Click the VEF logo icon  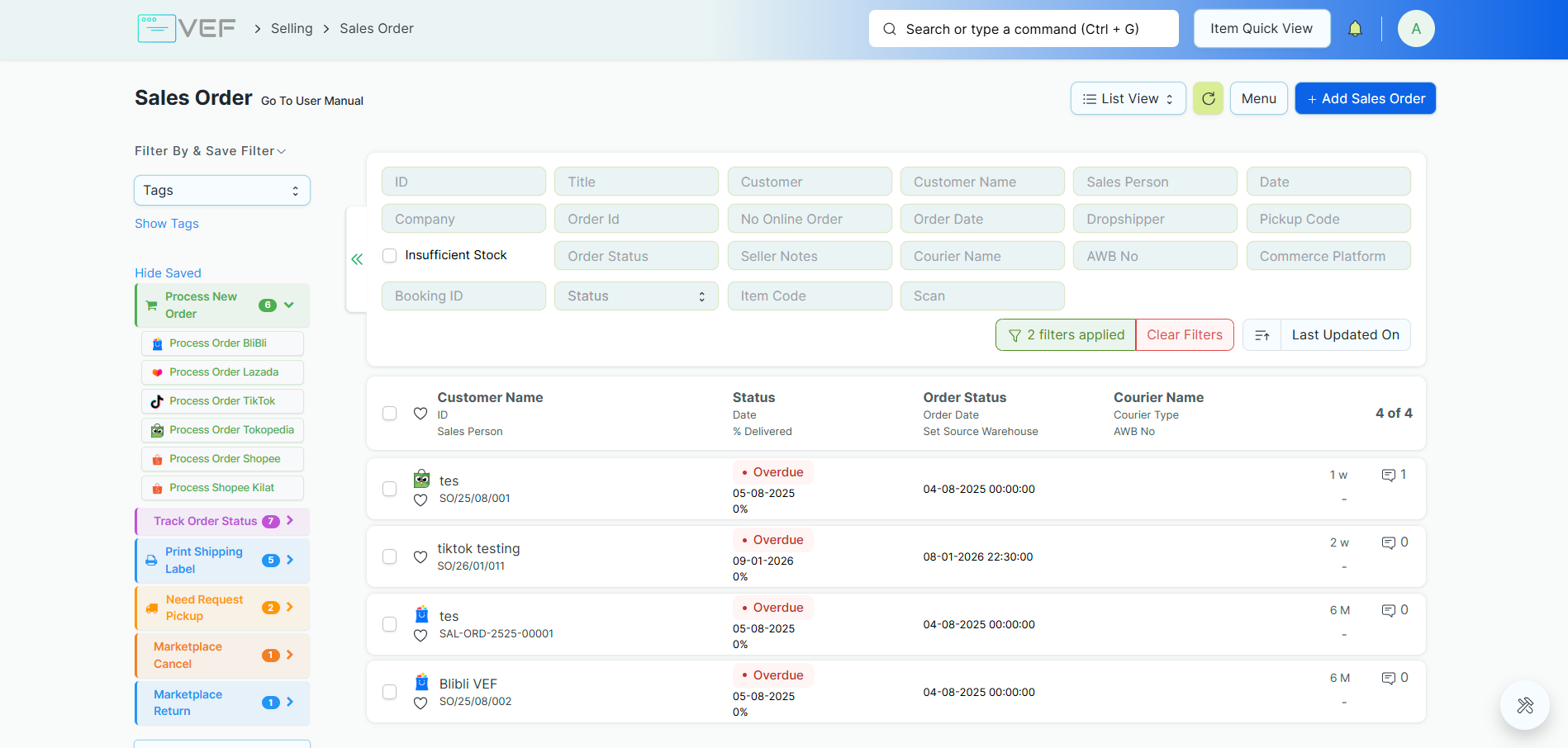157,29
